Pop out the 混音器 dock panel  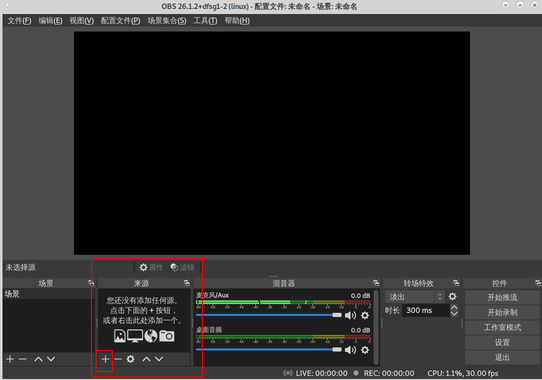click(x=376, y=283)
